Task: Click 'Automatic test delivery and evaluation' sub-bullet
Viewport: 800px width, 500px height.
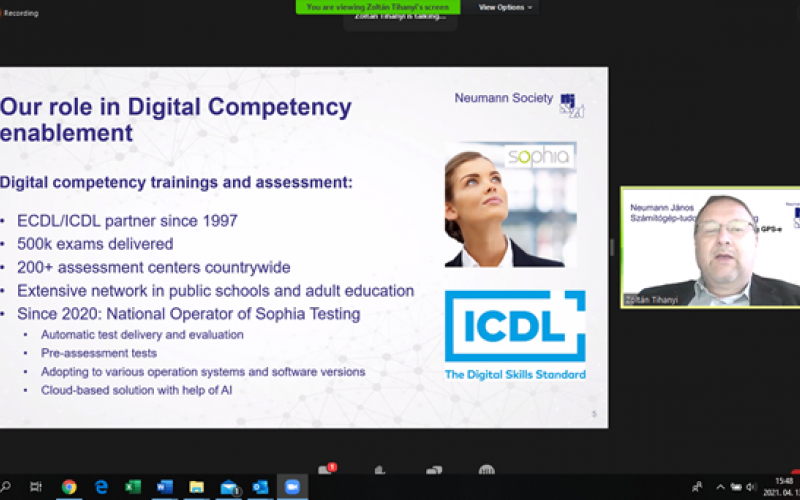Action: pyautogui.click(x=142, y=335)
